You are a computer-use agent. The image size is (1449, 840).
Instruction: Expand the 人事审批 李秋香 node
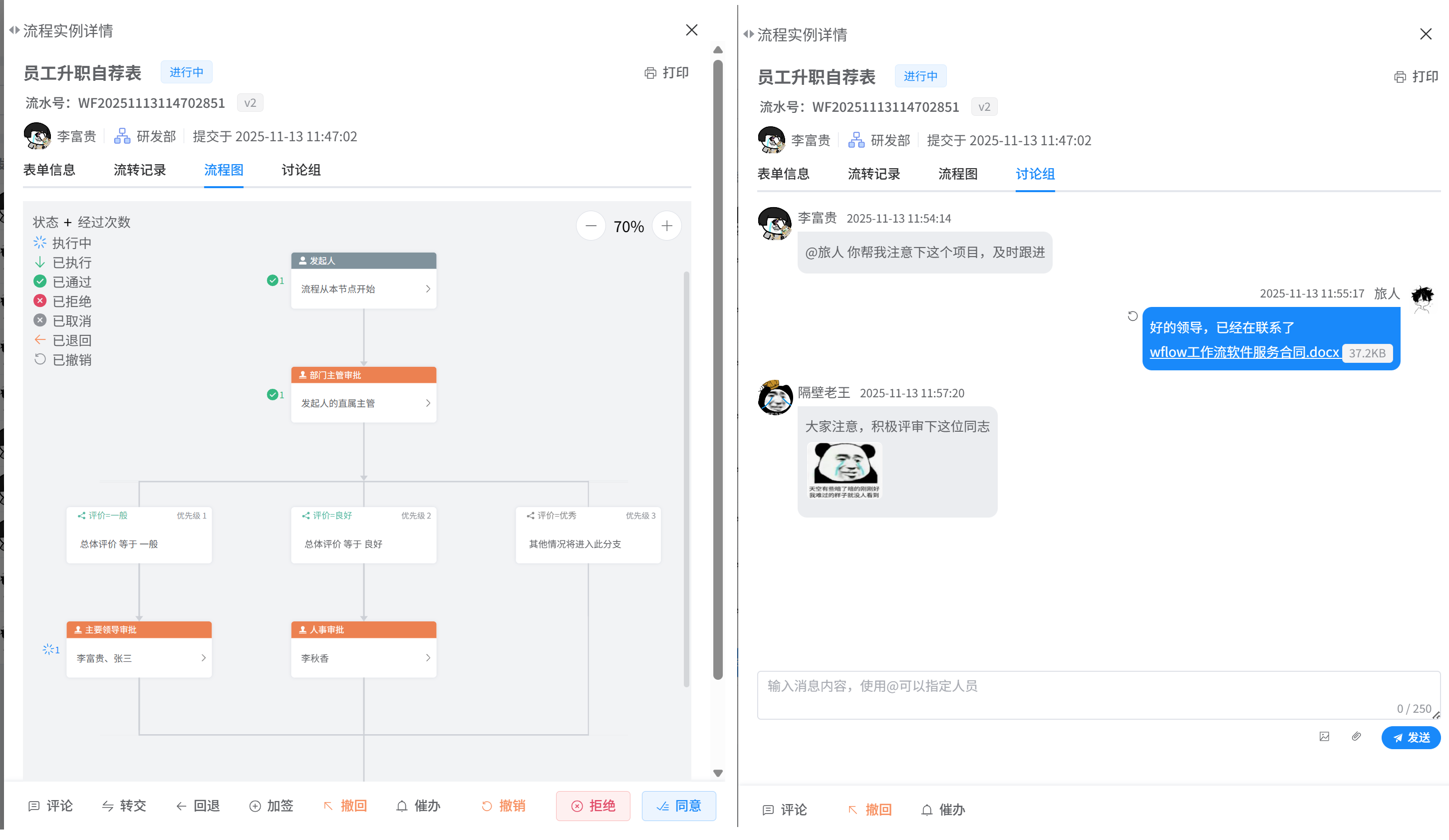coord(427,658)
